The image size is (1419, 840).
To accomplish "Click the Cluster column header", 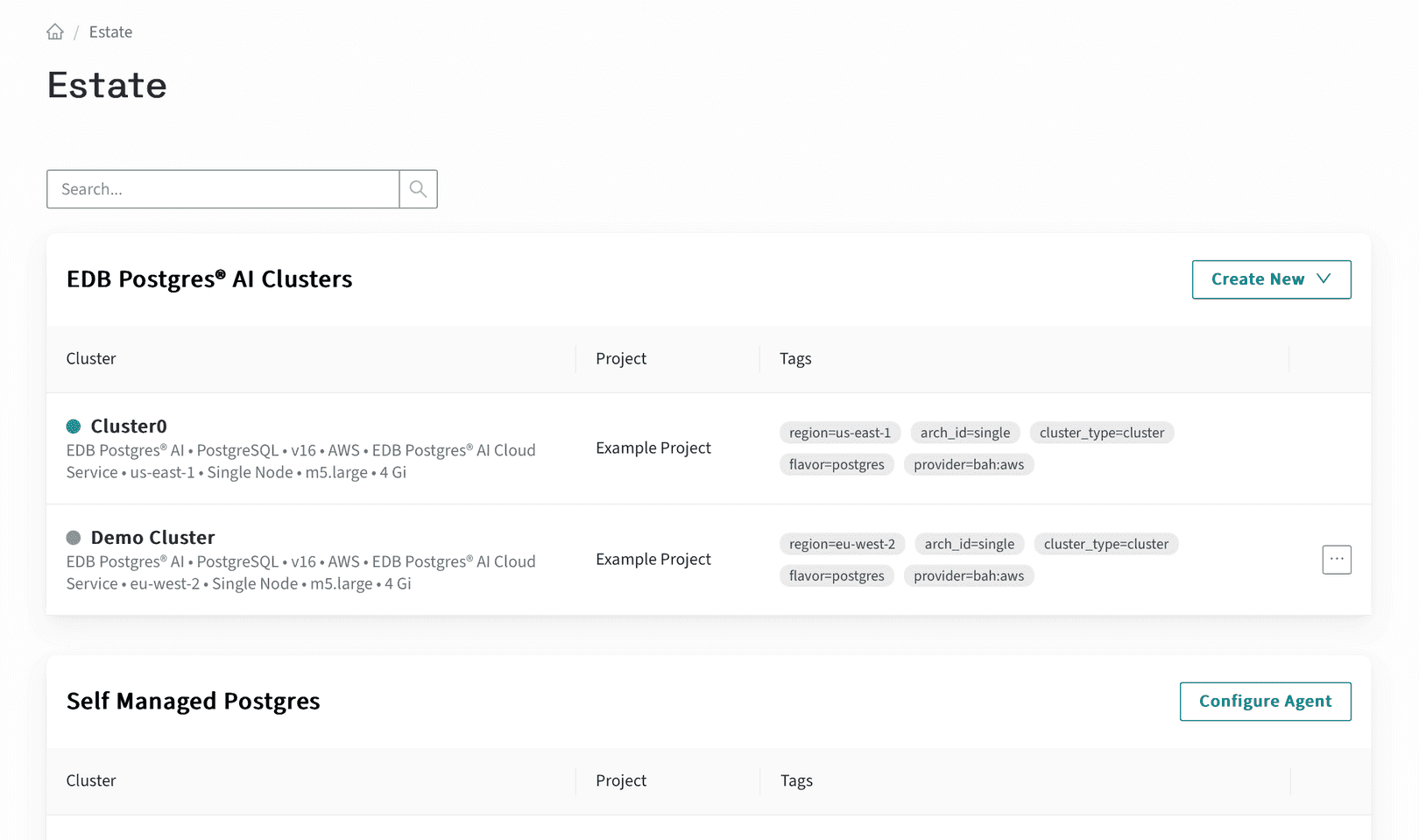I will 90,358.
